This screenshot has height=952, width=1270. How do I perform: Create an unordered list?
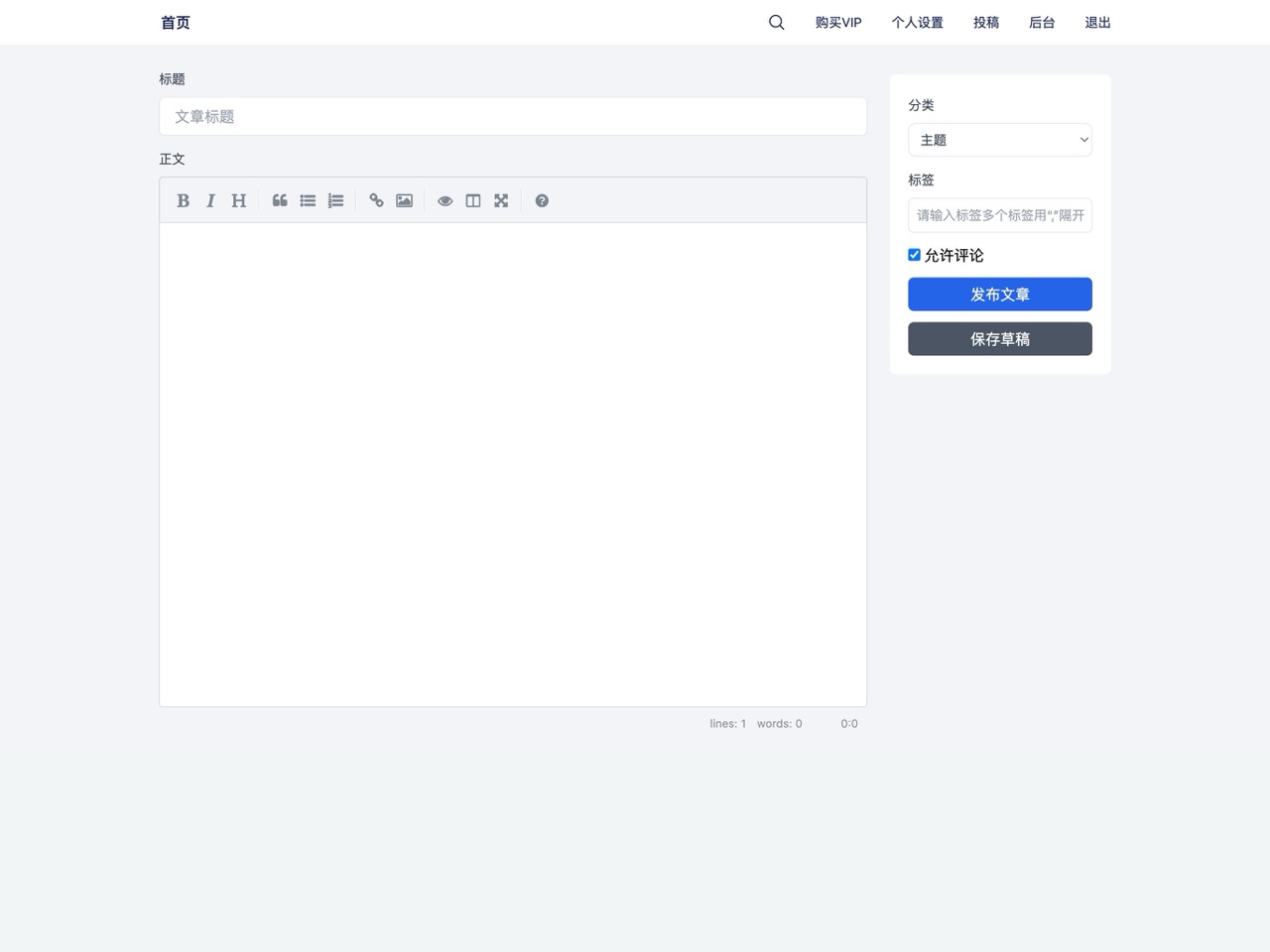(x=308, y=200)
